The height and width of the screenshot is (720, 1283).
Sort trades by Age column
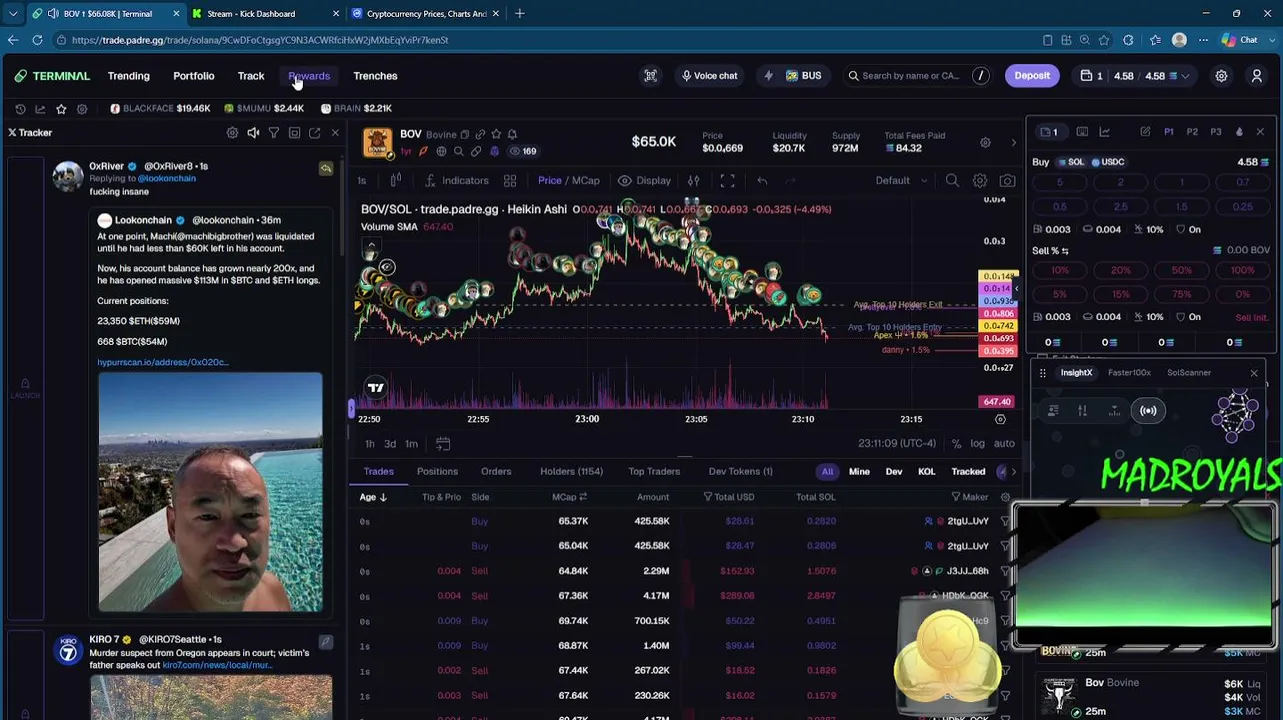[373, 497]
